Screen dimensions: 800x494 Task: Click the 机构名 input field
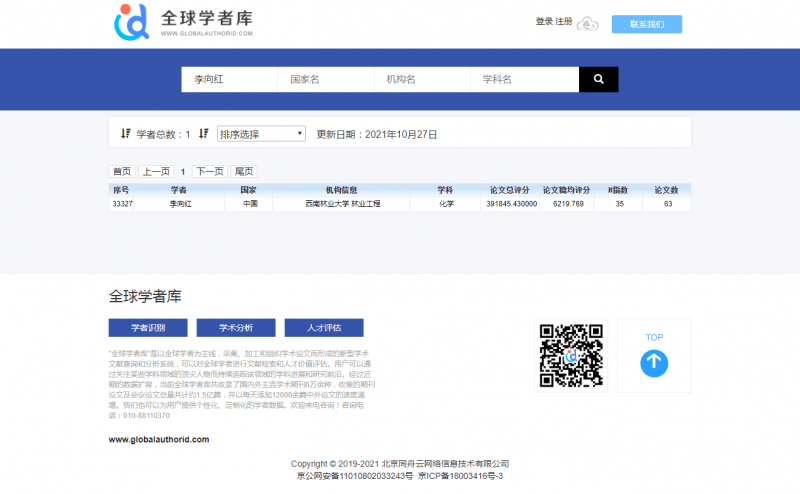point(421,79)
